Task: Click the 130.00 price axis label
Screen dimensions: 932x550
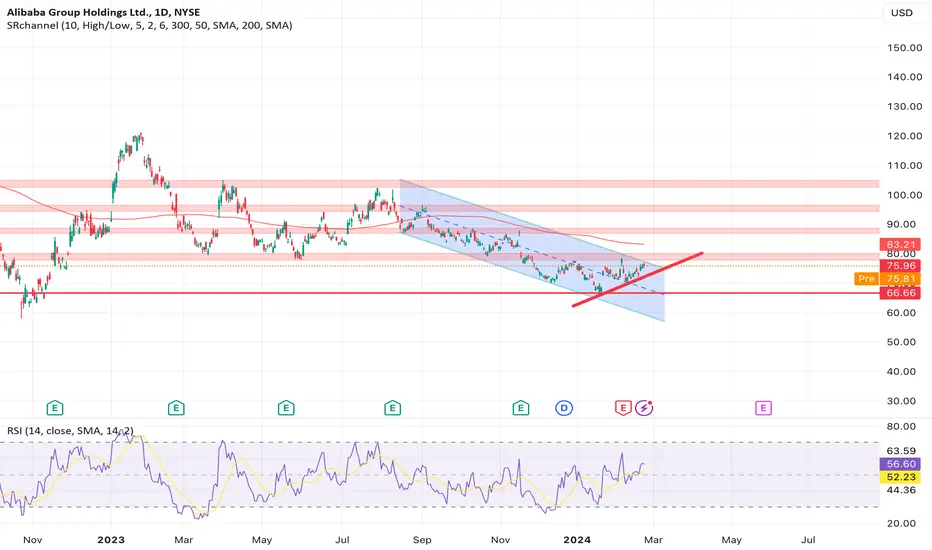Action: click(x=904, y=106)
